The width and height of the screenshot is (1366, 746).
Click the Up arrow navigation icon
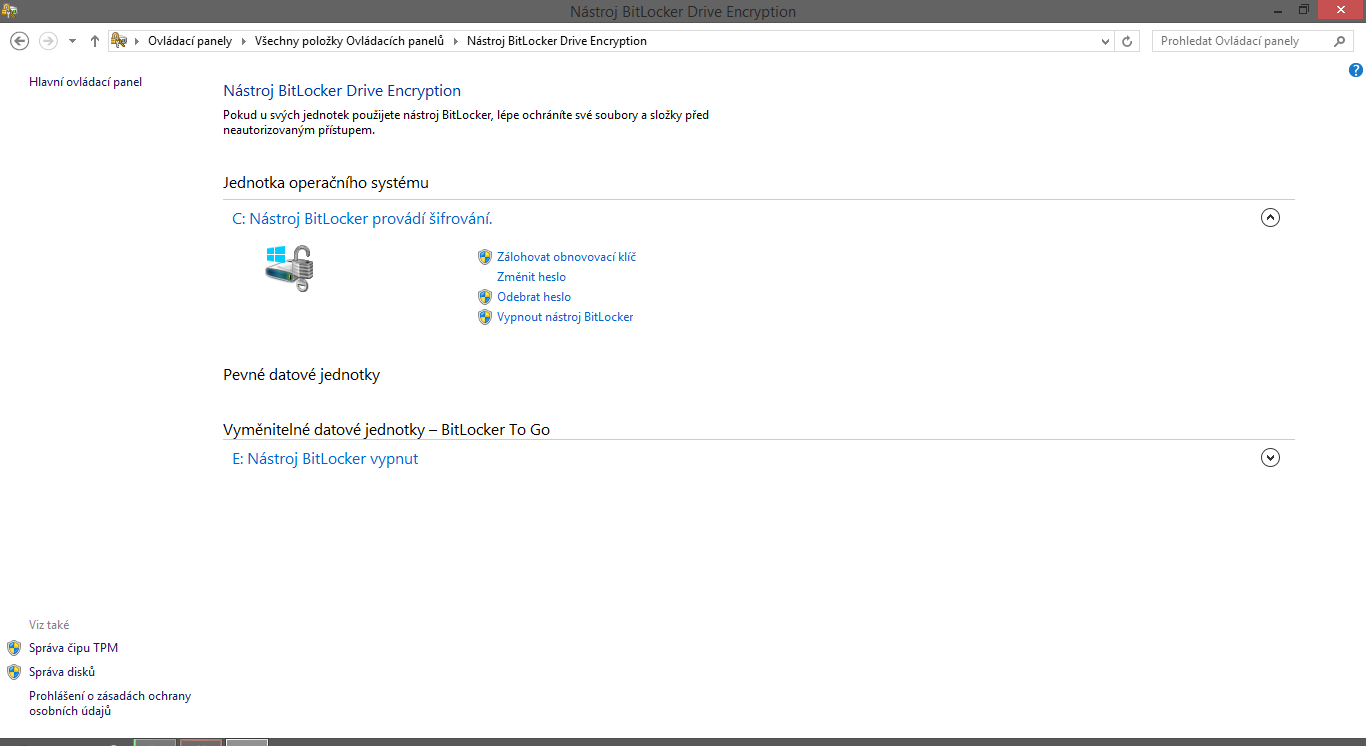[94, 40]
